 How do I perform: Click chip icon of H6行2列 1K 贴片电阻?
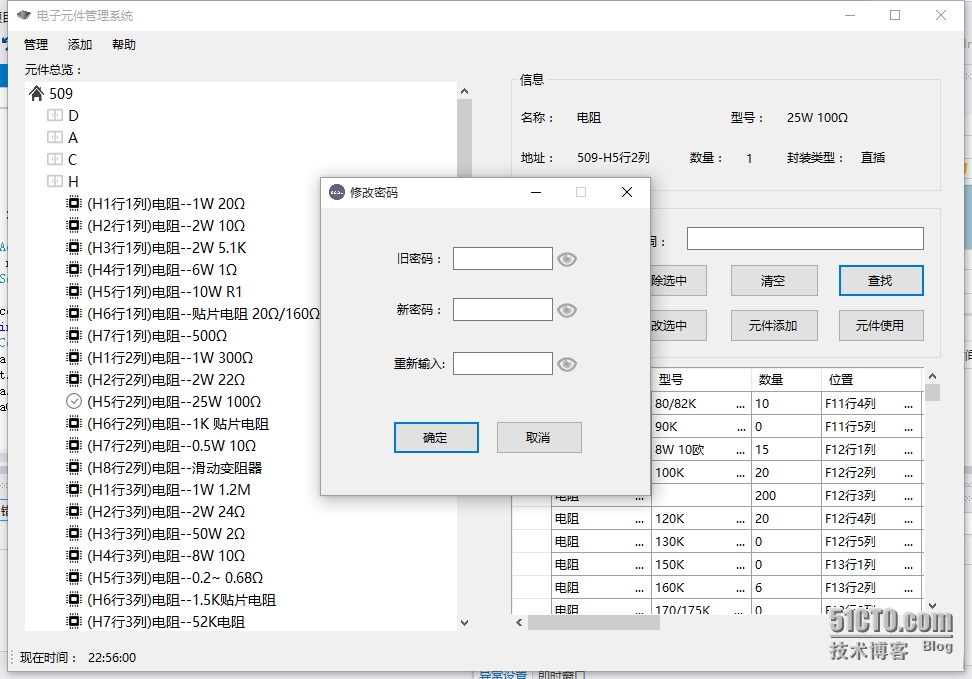click(74, 424)
